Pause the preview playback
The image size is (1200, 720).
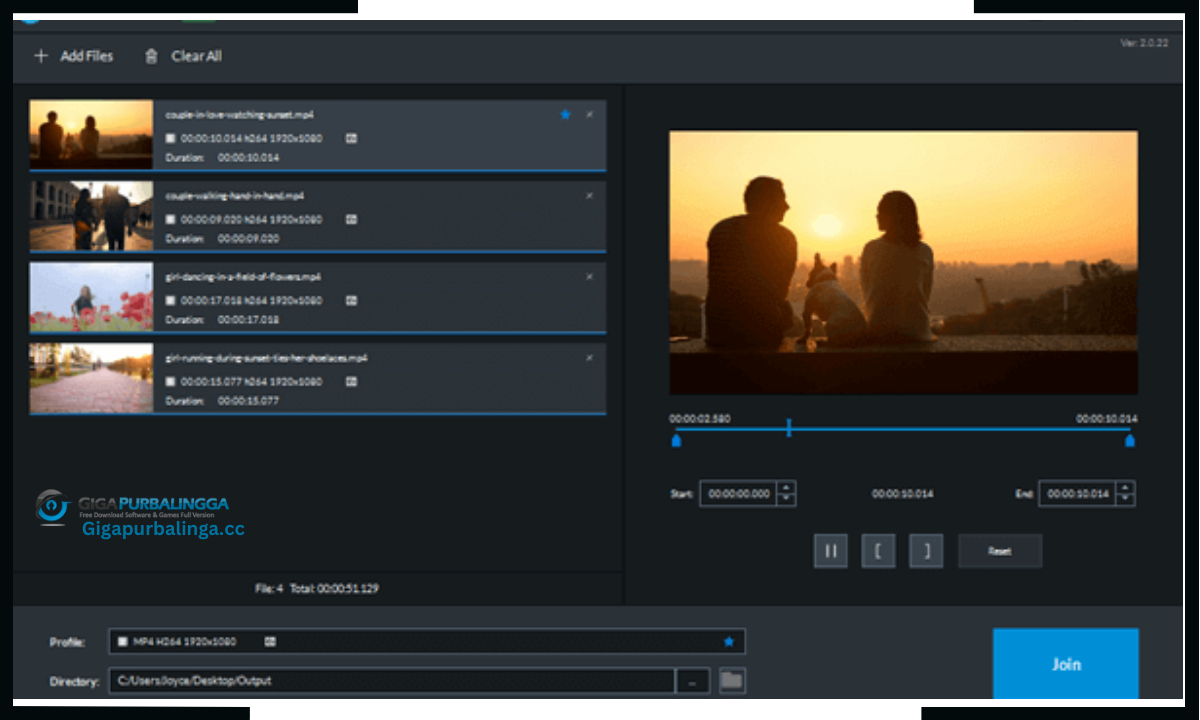pyautogui.click(x=831, y=551)
